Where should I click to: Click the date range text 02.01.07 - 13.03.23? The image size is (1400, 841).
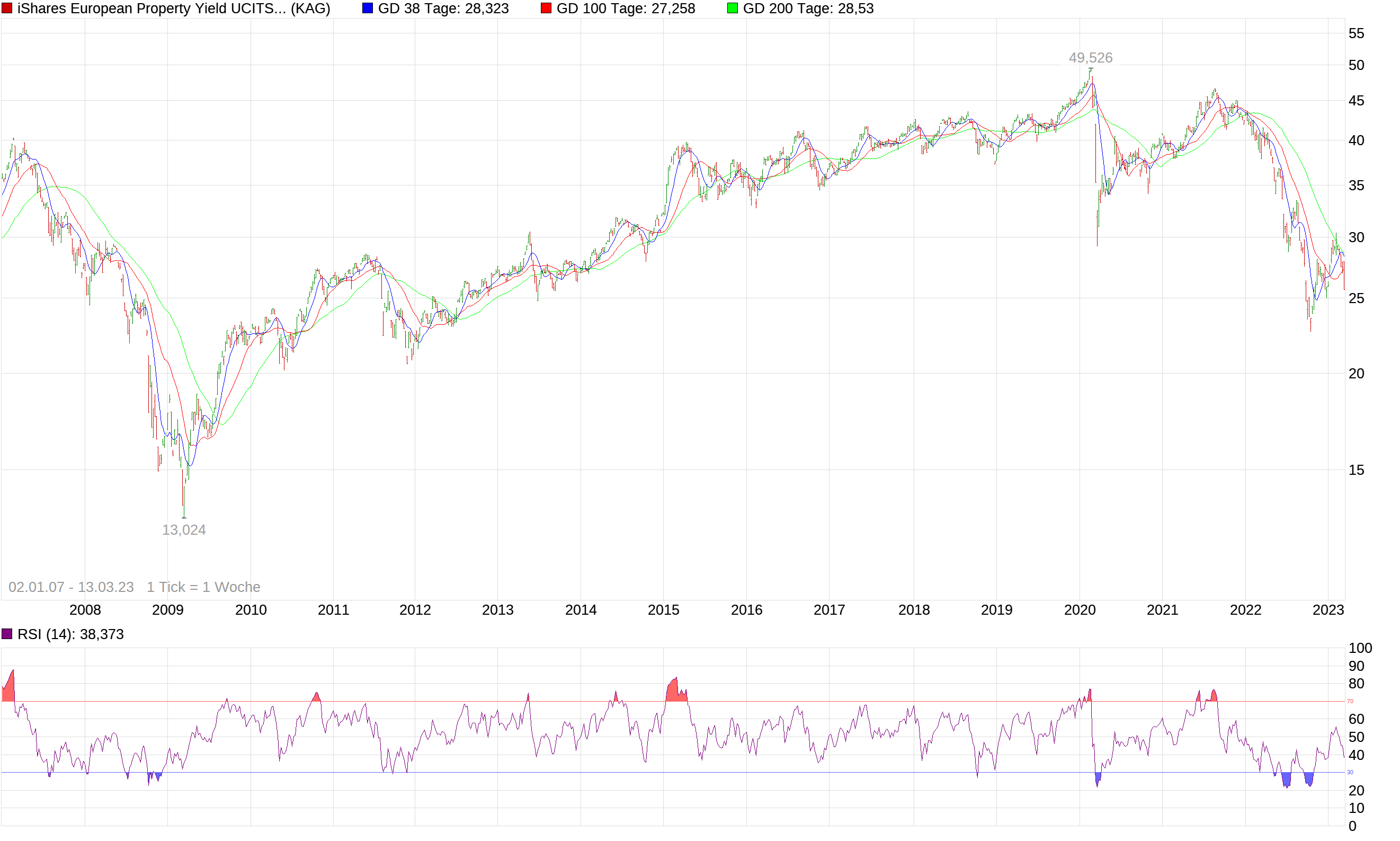[70, 587]
